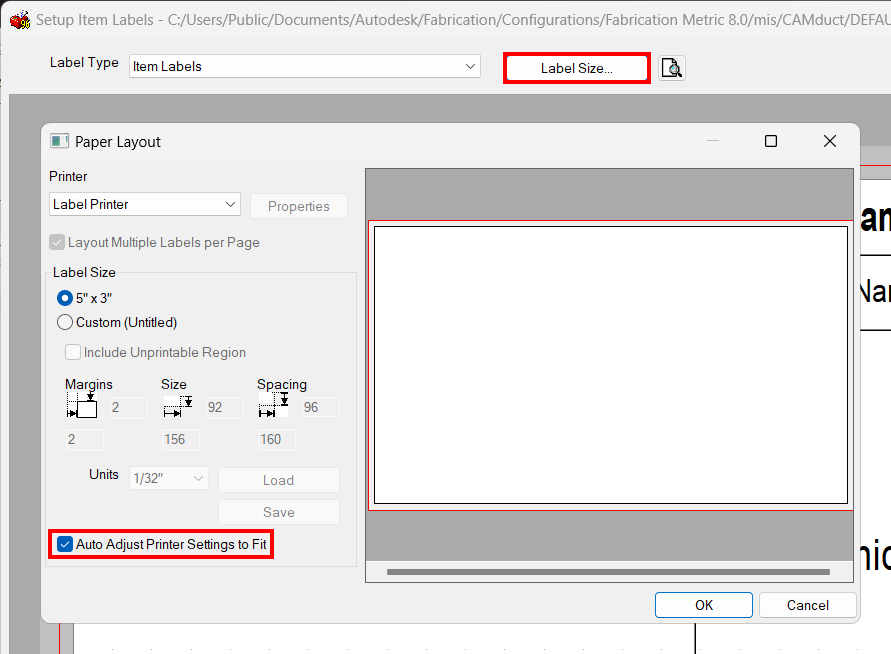891x654 pixels.
Task: Click the Spacing dimension diagram icon
Action: (x=274, y=406)
